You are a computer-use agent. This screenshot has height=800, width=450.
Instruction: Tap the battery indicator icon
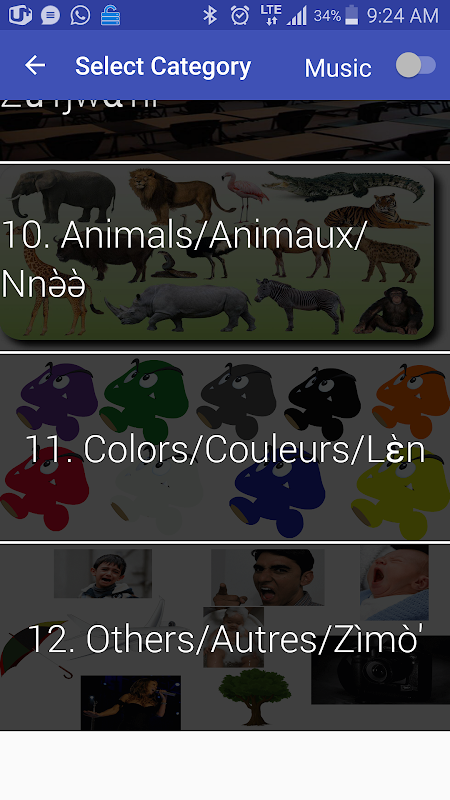pos(352,15)
